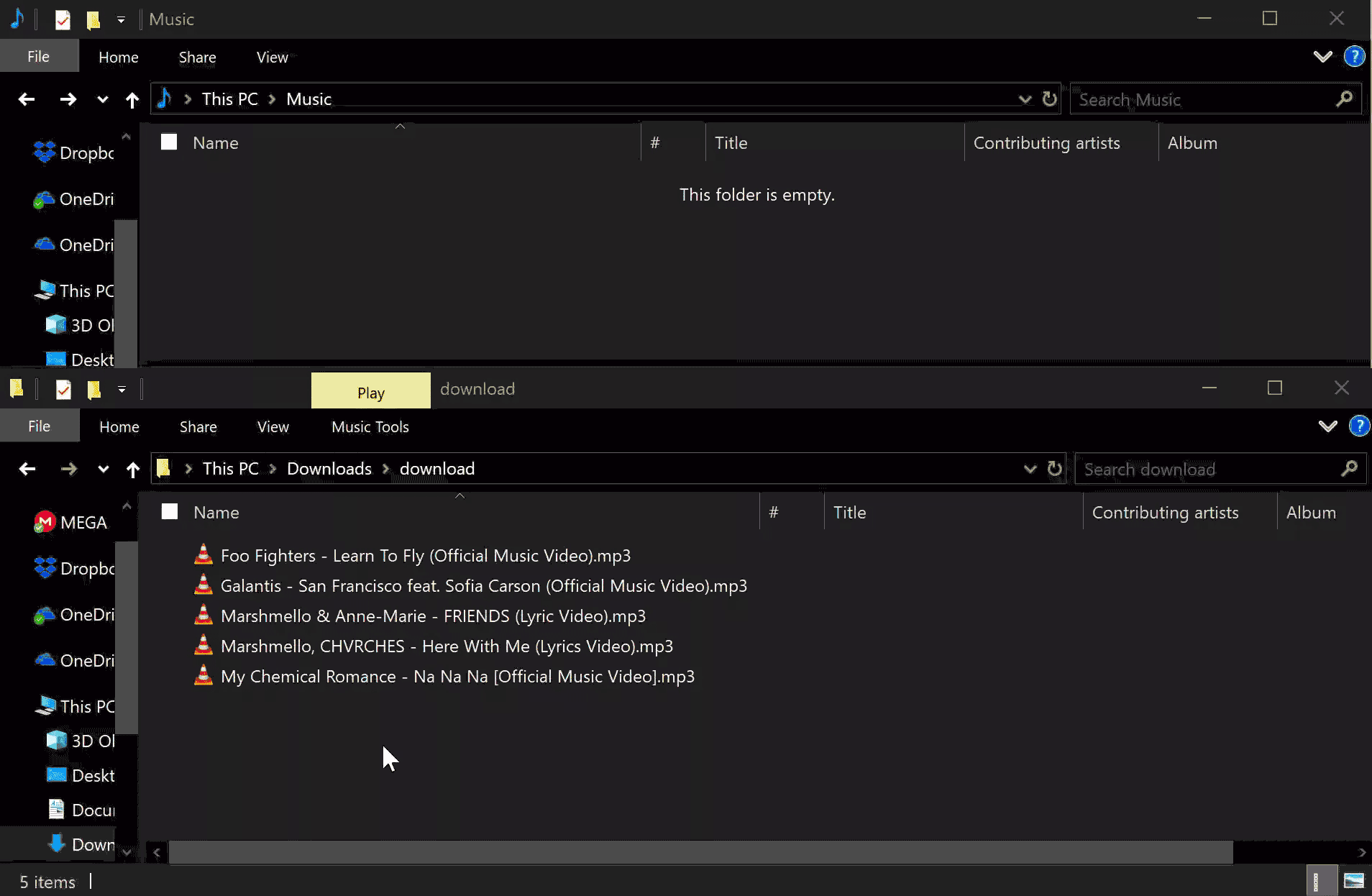Viewport: 1372px width, 896px height.
Task: Open the Home tab in download window
Action: click(119, 426)
